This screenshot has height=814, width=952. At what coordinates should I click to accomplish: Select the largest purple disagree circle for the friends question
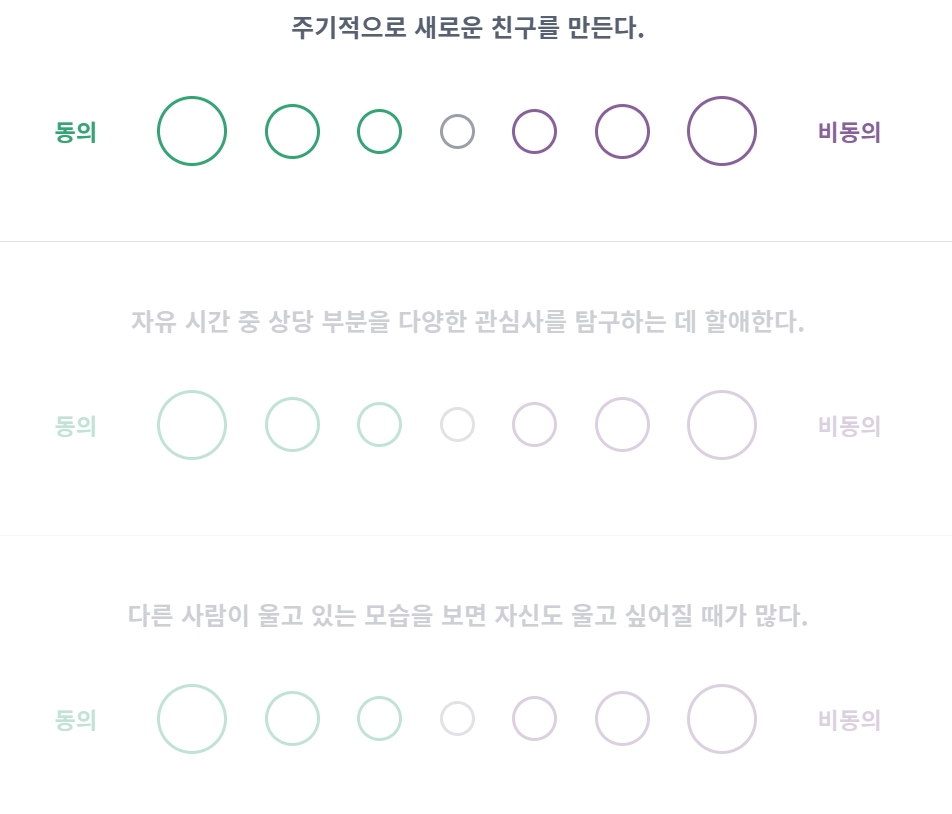coord(721,131)
